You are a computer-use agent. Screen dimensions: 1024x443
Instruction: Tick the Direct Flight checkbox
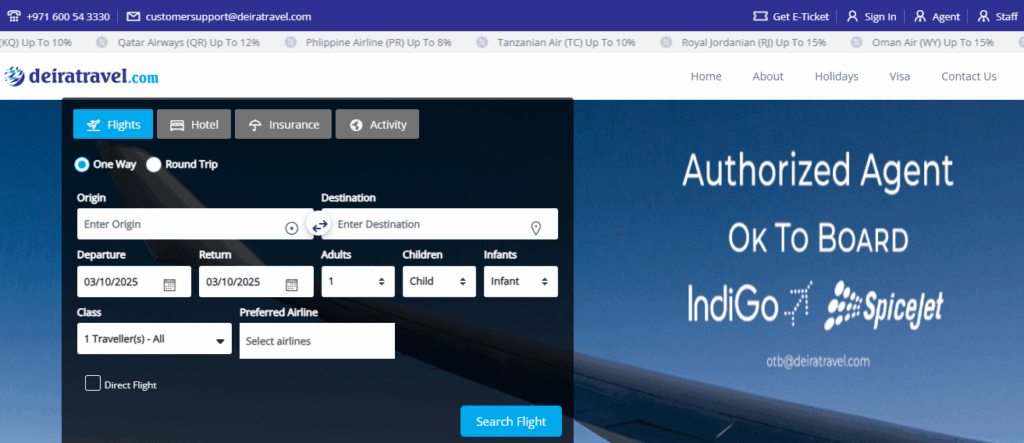pos(93,383)
